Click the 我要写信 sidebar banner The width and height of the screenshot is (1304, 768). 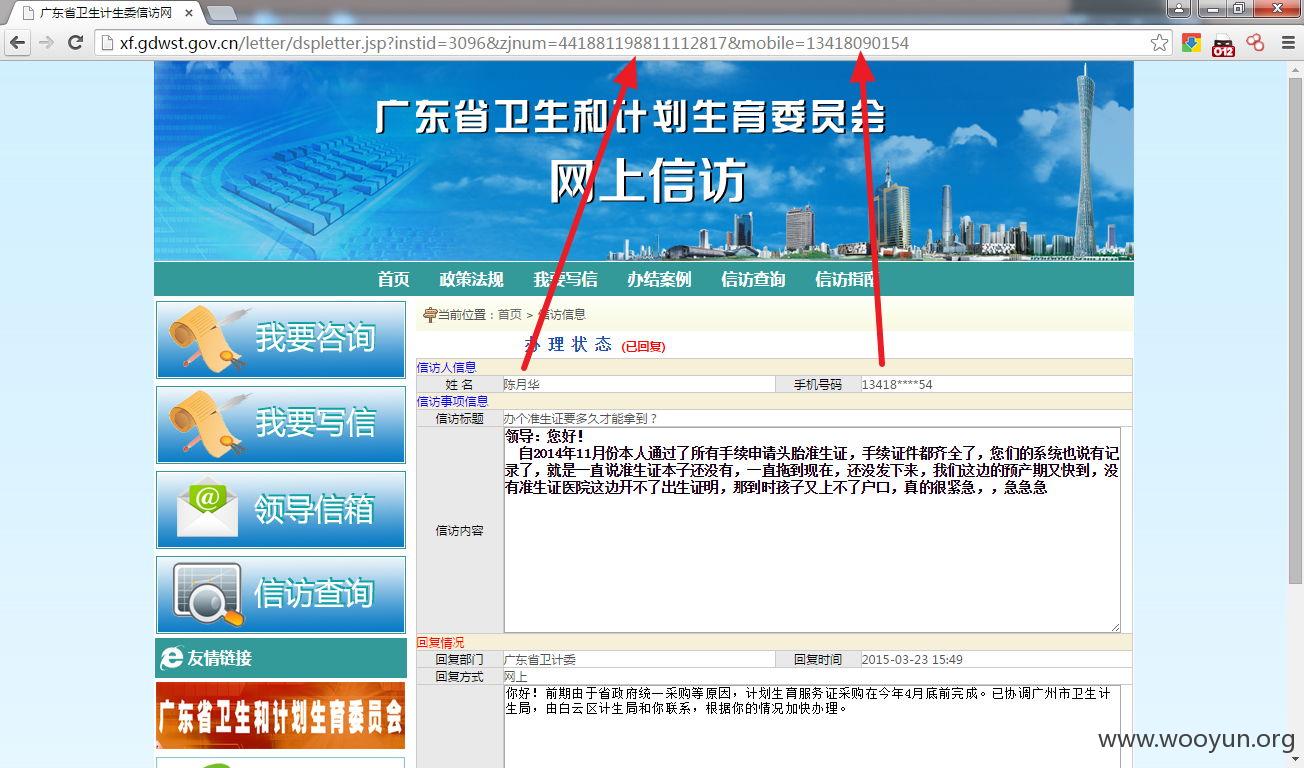[x=281, y=425]
